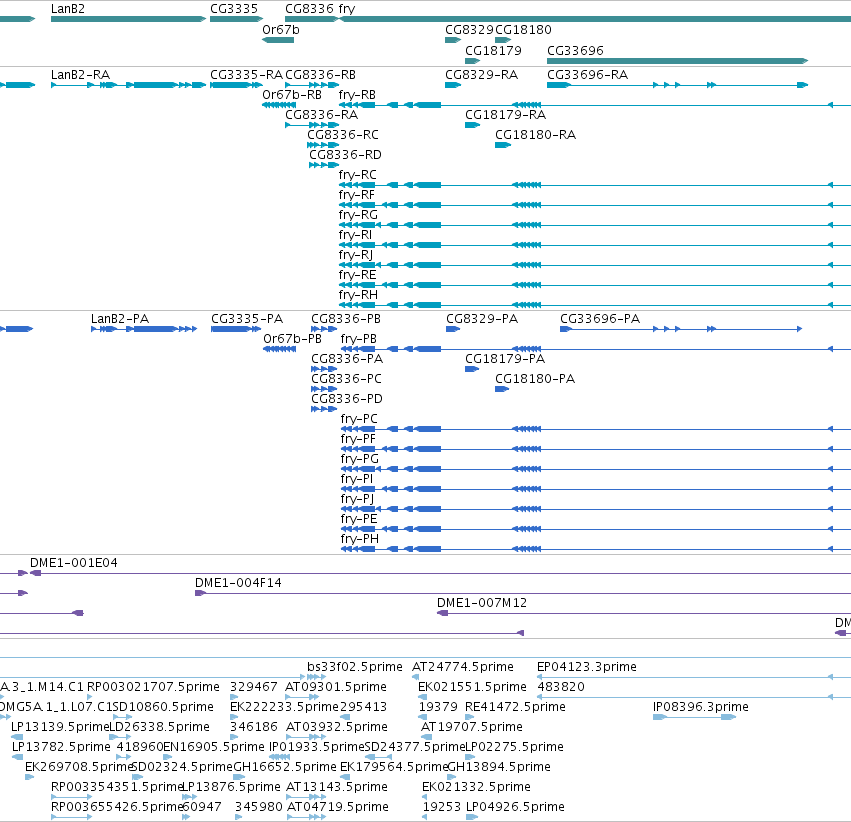This screenshot has width=851, height=822.
Task: Click the DME1-004F14 BAC label
Action: [238, 583]
